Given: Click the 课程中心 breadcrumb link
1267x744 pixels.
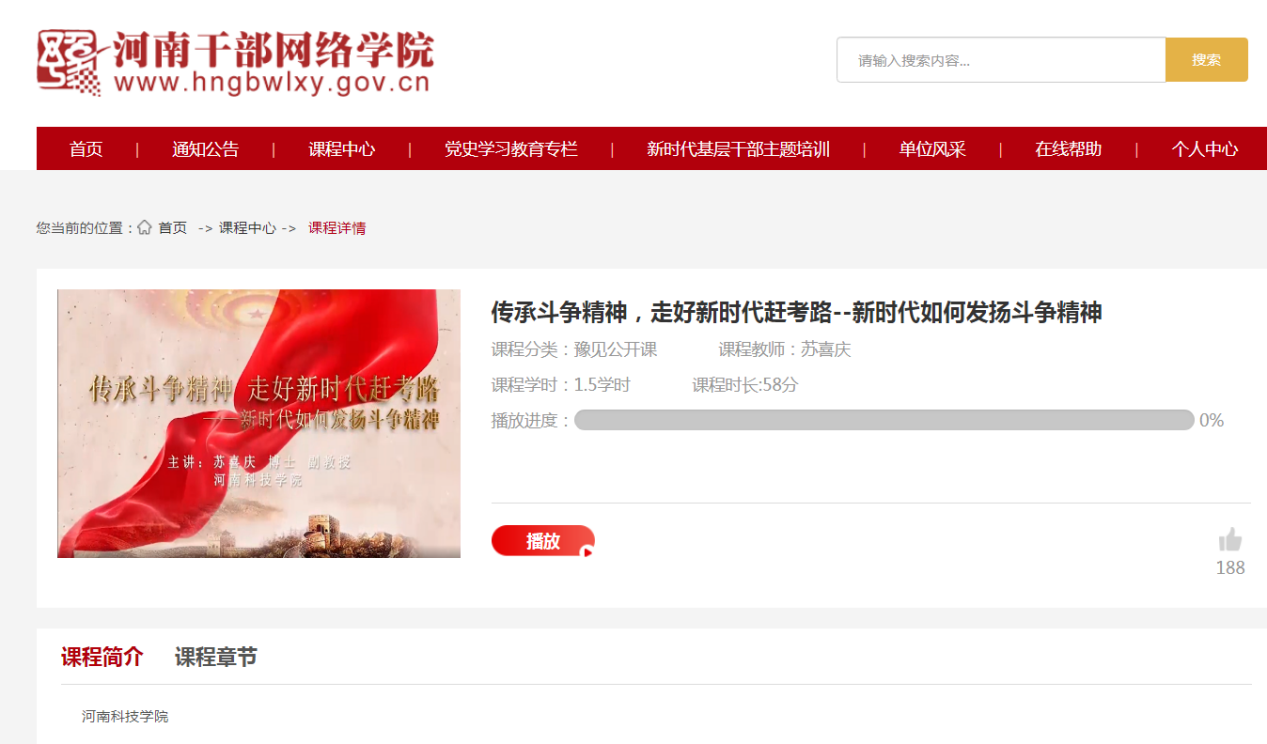Looking at the screenshot, I should [x=247, y=228].
